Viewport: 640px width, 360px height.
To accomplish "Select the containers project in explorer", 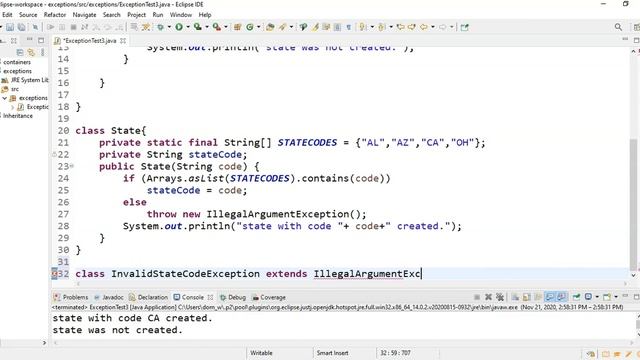I will click(16, 62).
